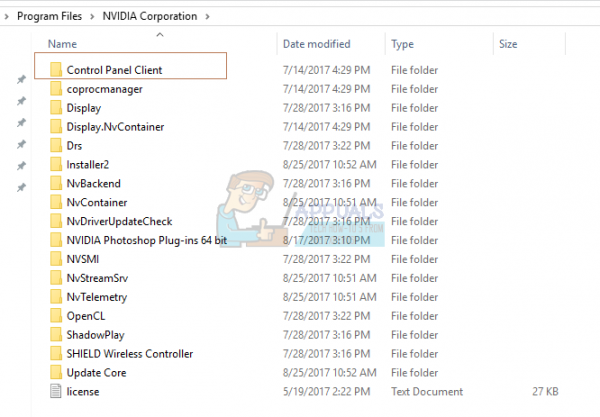Open the chevron before Program Files
The height and width of the screenshot is (417, 600).
pyautogui.click(x=6, y=16)
